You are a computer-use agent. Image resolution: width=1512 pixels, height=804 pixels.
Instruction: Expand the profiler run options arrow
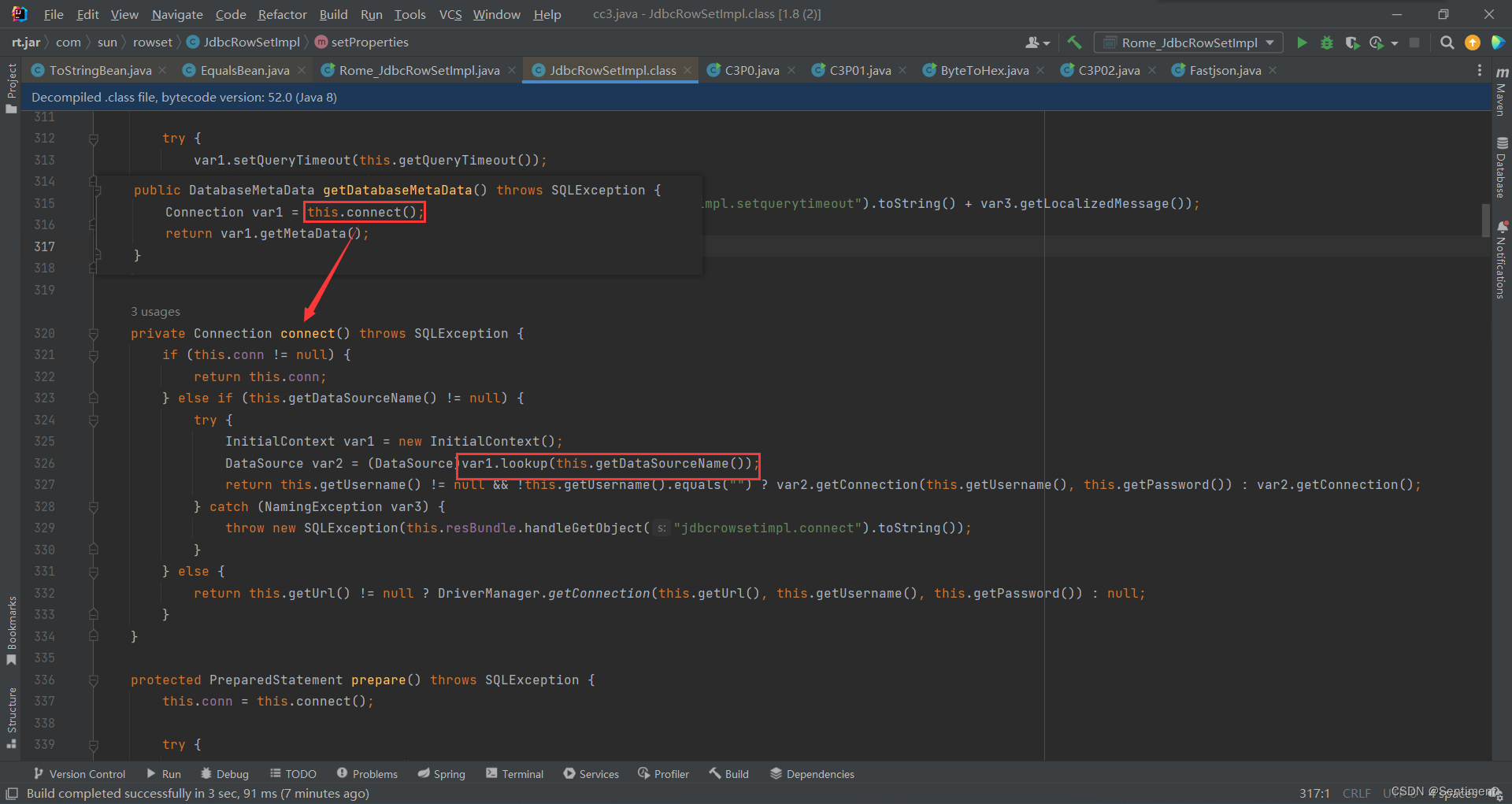tap(1395, 43)
